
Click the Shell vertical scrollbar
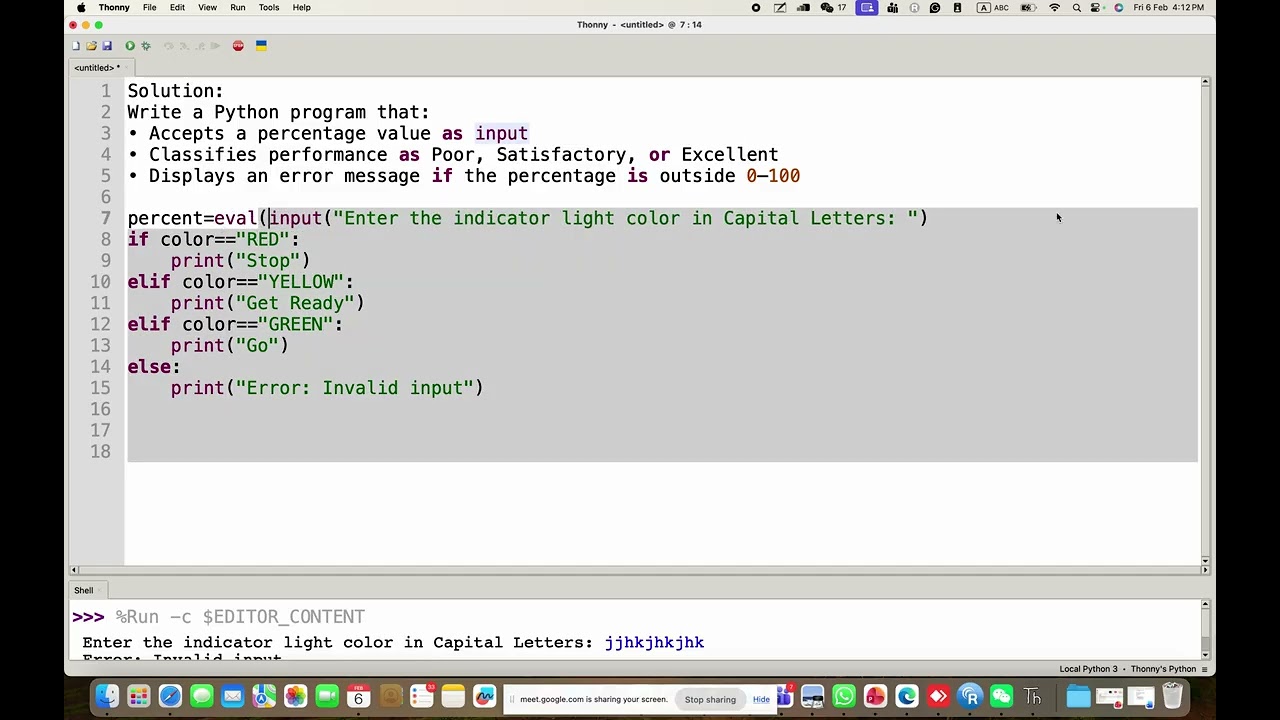[x=1205, y=629]
